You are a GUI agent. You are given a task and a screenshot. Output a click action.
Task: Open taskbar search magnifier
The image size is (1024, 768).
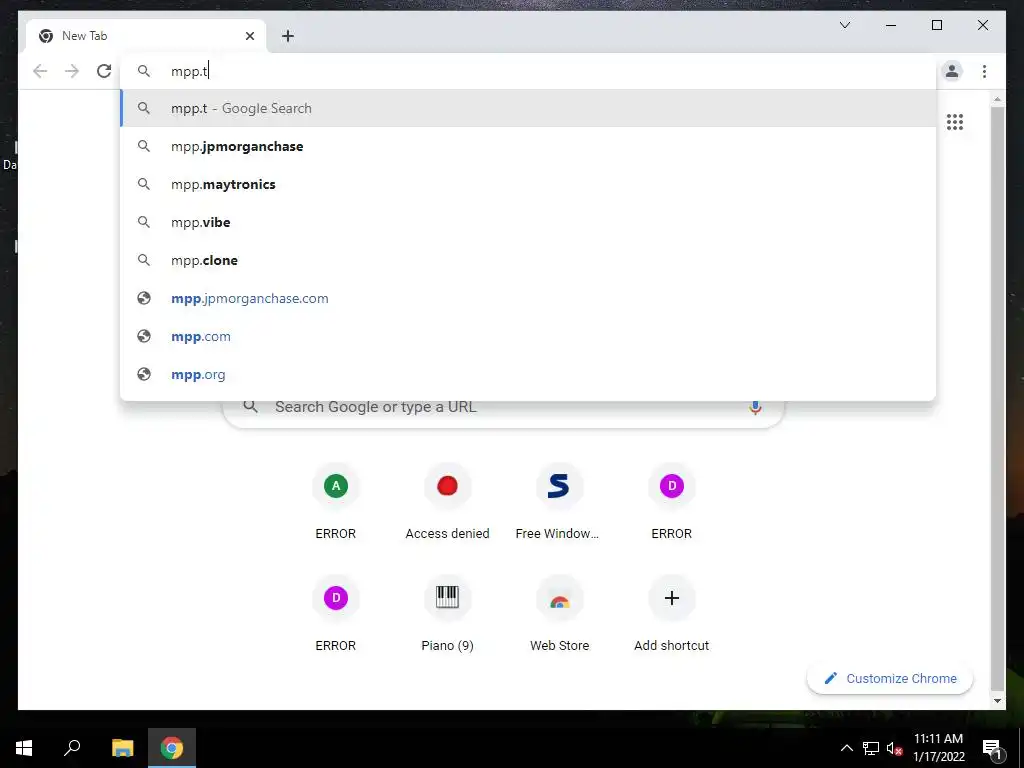point(72,748)
